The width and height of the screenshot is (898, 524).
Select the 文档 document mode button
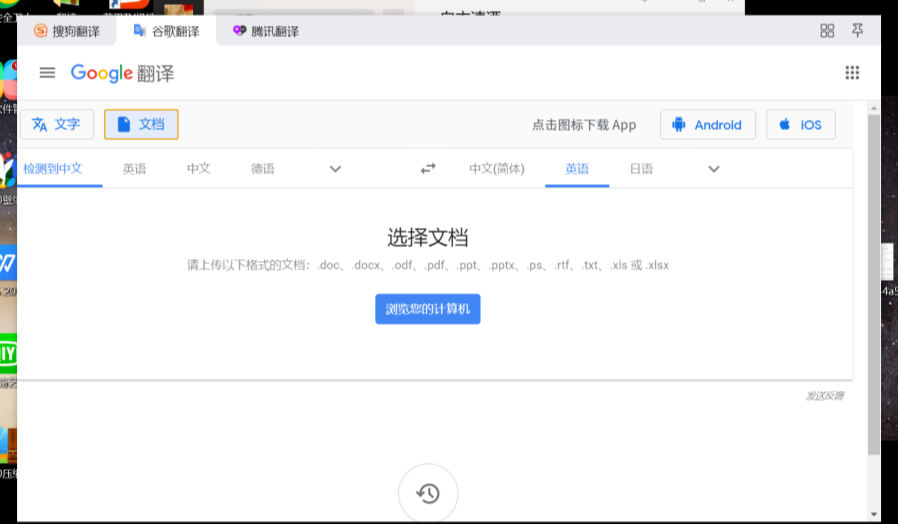click(x=141, y=124)
